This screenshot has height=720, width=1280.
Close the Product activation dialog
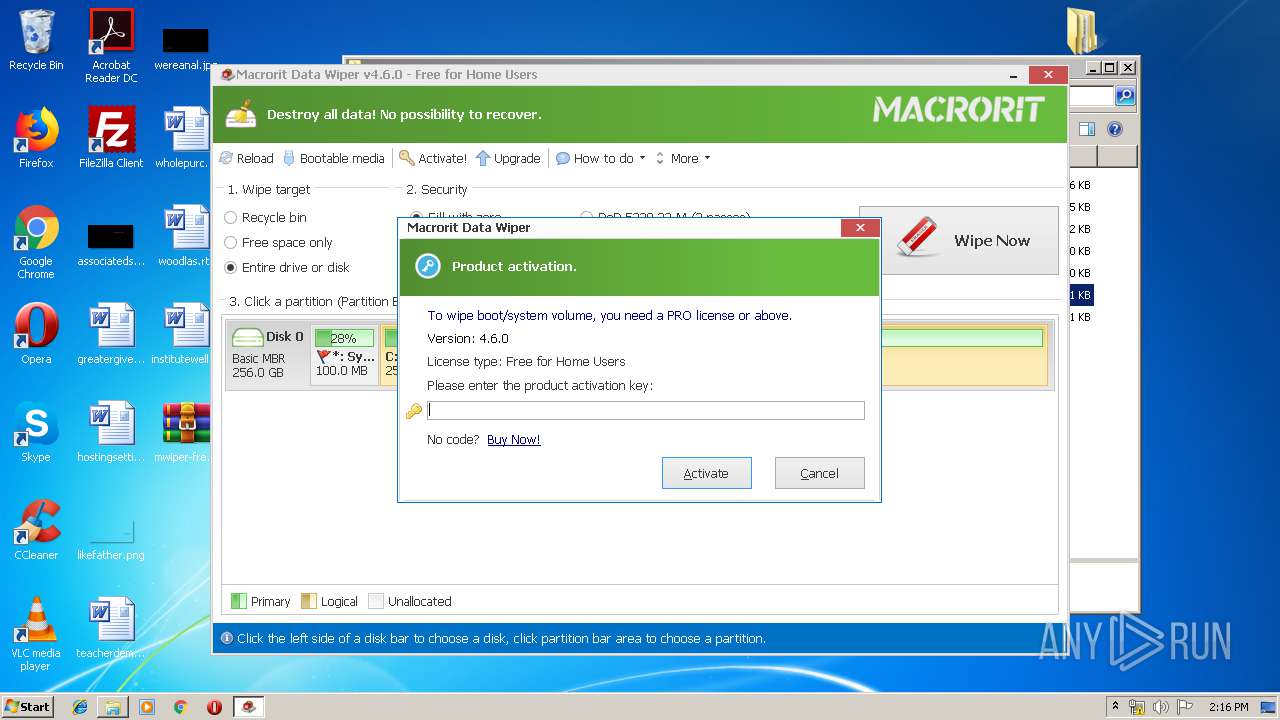[x=859, y=228]
